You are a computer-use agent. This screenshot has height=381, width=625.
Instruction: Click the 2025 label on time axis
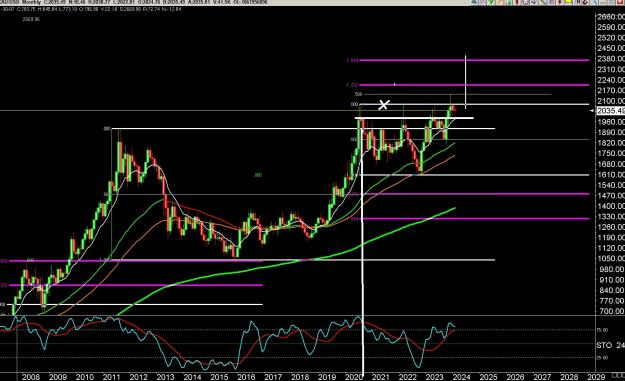488,377
